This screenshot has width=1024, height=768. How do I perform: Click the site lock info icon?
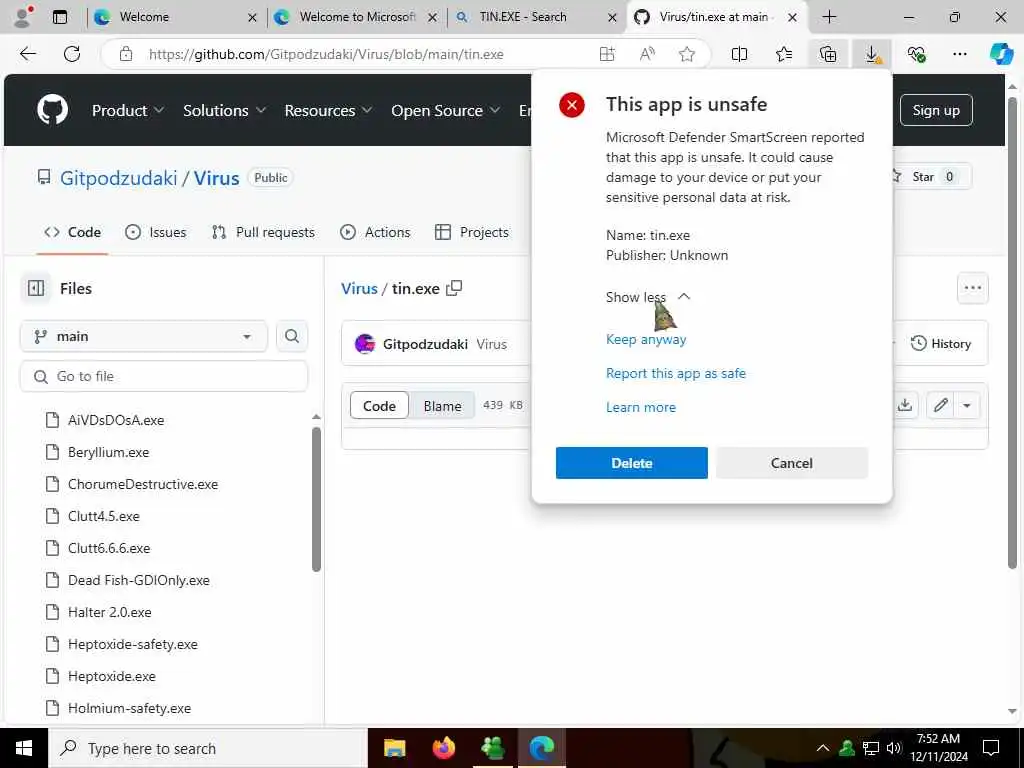[x=126, y=54]
